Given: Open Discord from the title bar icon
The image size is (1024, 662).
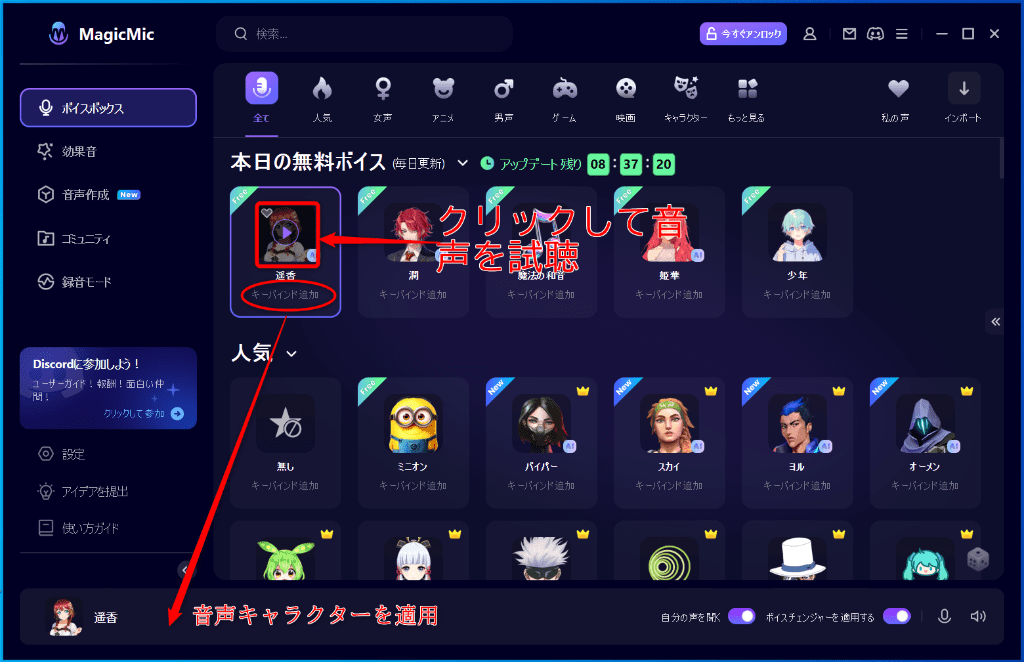Looking at the screenshot, I should (874, 33).
